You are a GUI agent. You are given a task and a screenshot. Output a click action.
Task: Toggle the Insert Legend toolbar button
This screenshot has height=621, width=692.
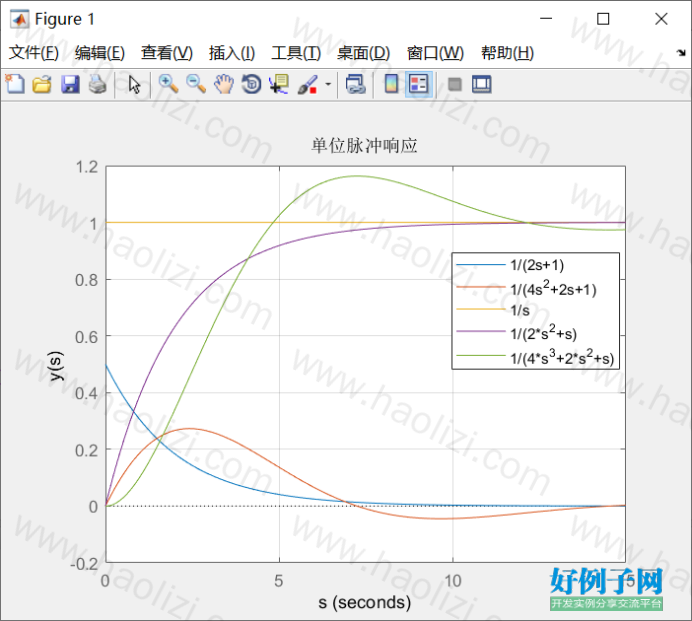pos(418,84)
